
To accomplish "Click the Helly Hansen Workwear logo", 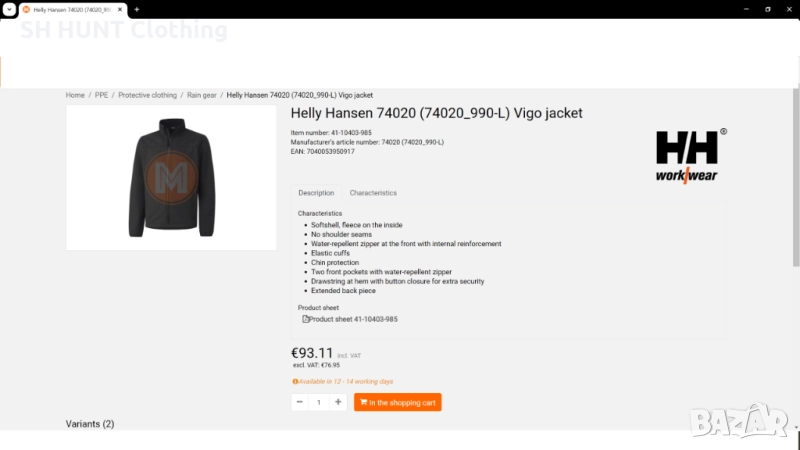I will pos(687,156).
